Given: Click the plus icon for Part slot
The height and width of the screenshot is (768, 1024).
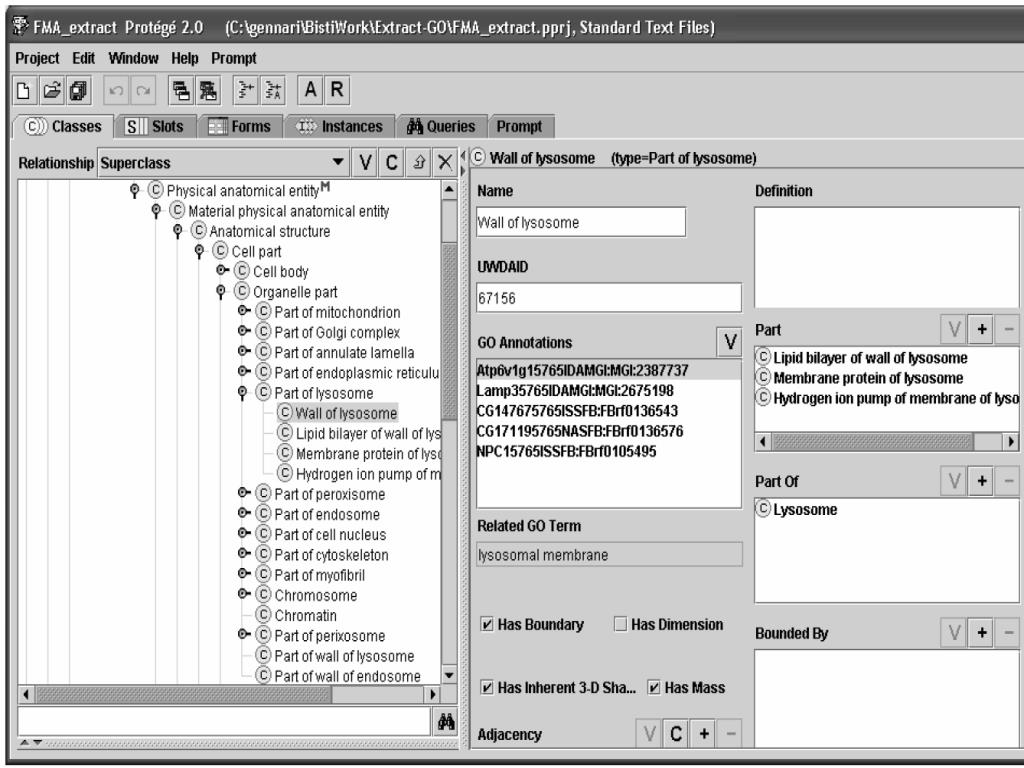Looking at the screenshot, I should pos(982,329).
